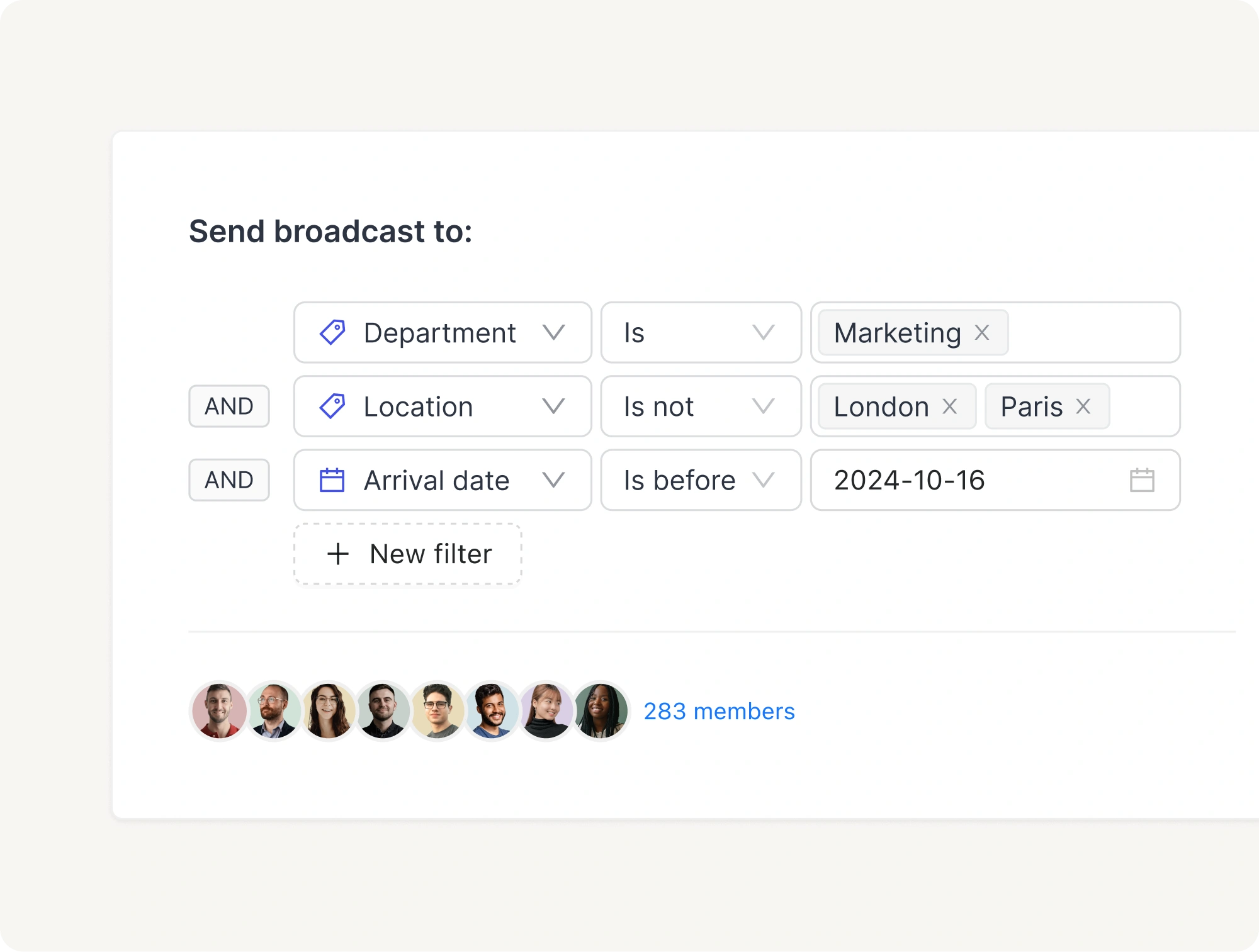Click the calendar icon beside Arrival date
Viewport: 1259px width, 952px height.
[x=333, y=480]
